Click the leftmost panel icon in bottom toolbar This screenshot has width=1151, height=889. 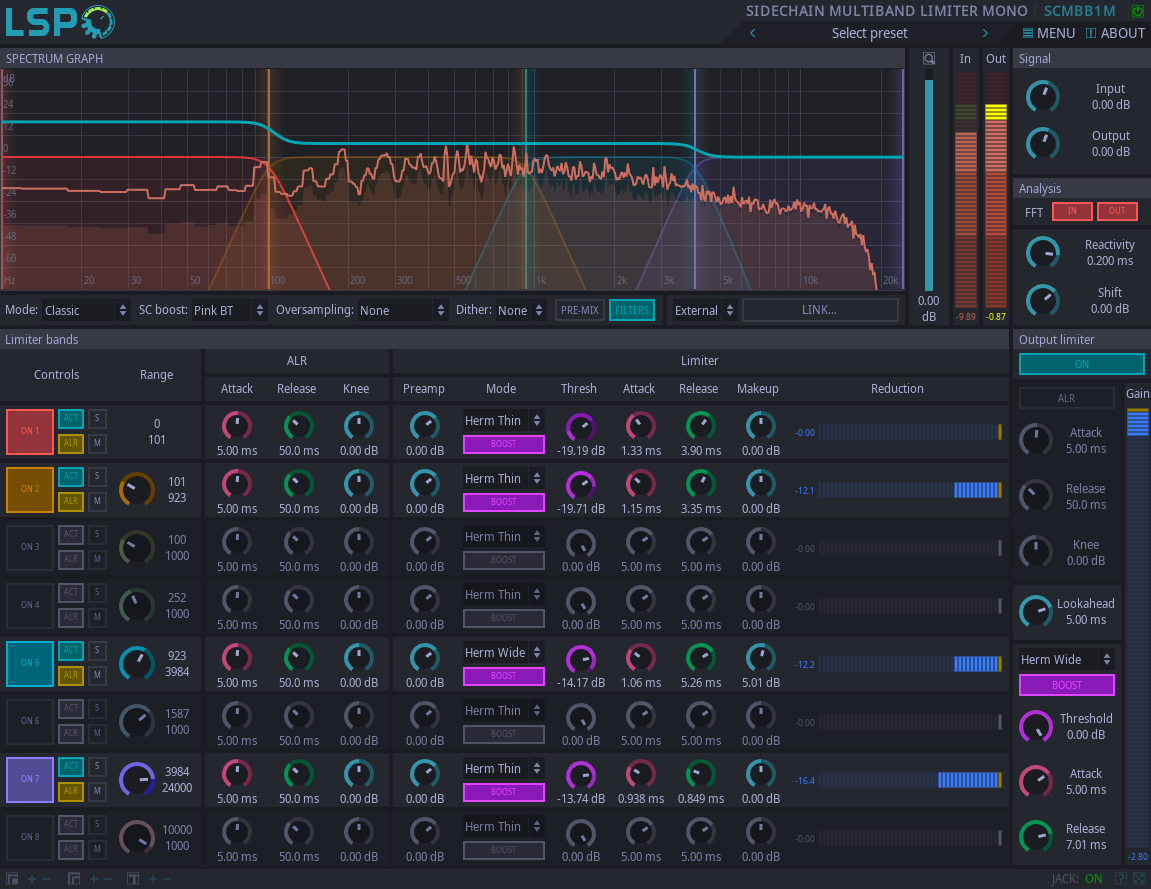click(x=12, y=878)
